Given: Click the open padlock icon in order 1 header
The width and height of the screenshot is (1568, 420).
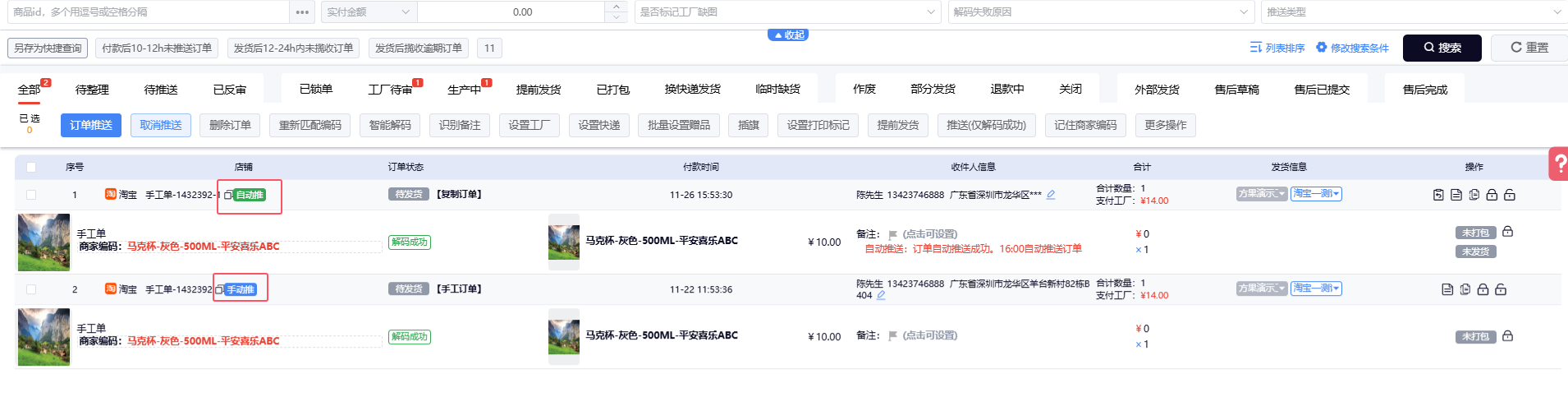Looking at the screenshot, I should pos(1510,195).
